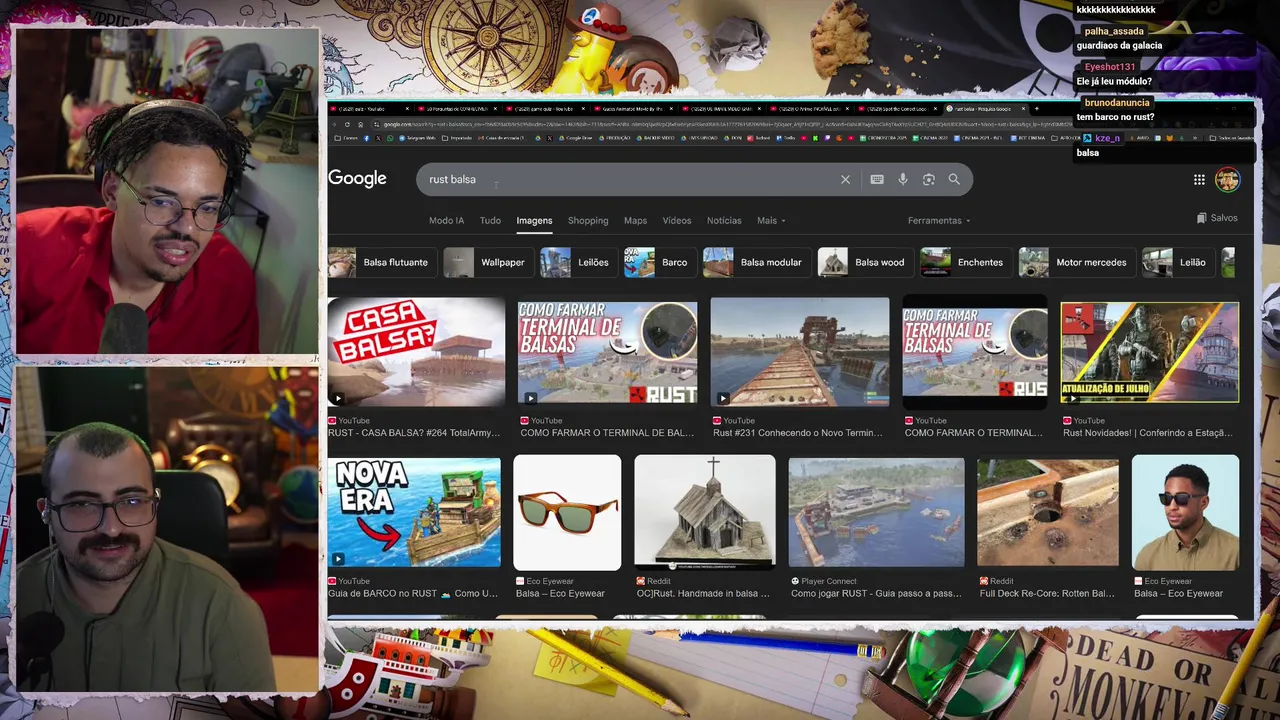Switch to Modo IA tab
The height and width of the screenshot is (720, 1280).
tap(446, 221)
